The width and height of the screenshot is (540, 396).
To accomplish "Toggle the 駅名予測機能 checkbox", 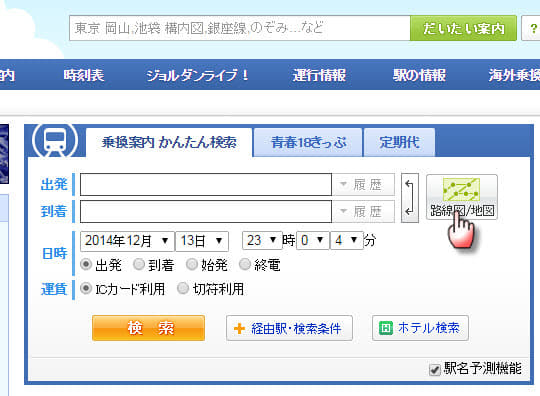I will (x=435, y=370).
